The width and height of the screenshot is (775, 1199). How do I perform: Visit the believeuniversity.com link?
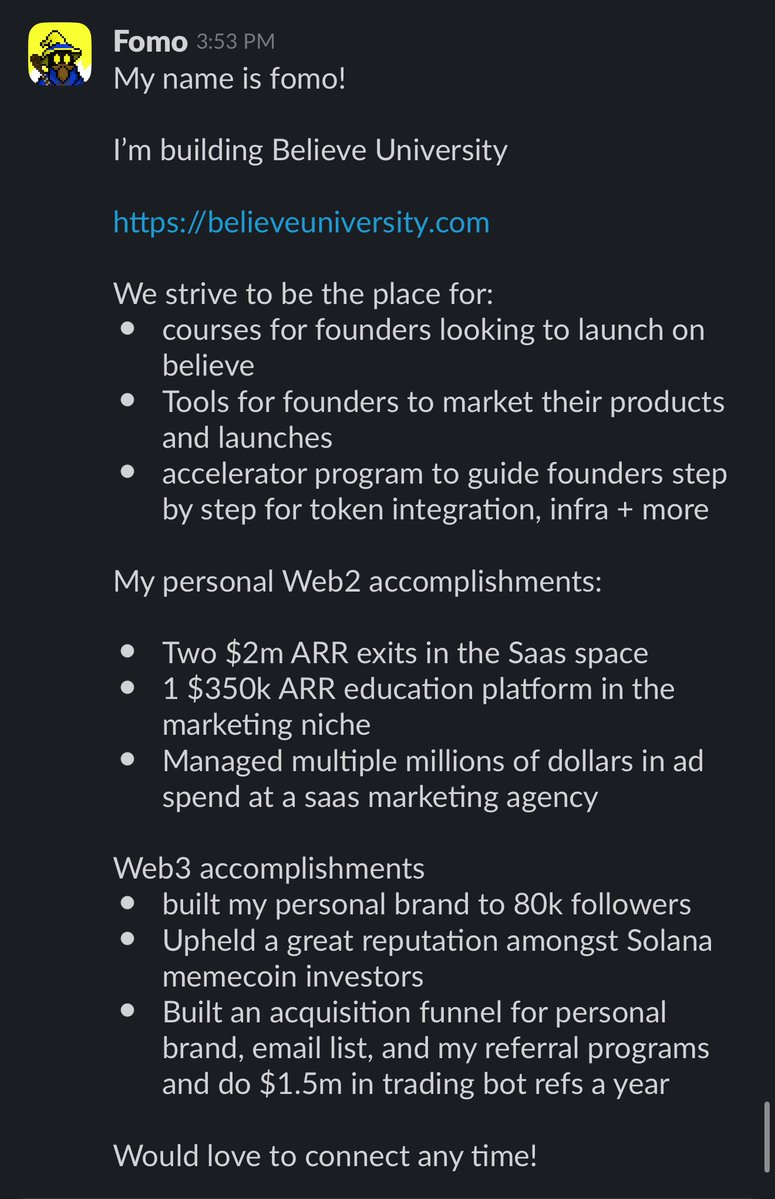[x=301, y=223]
